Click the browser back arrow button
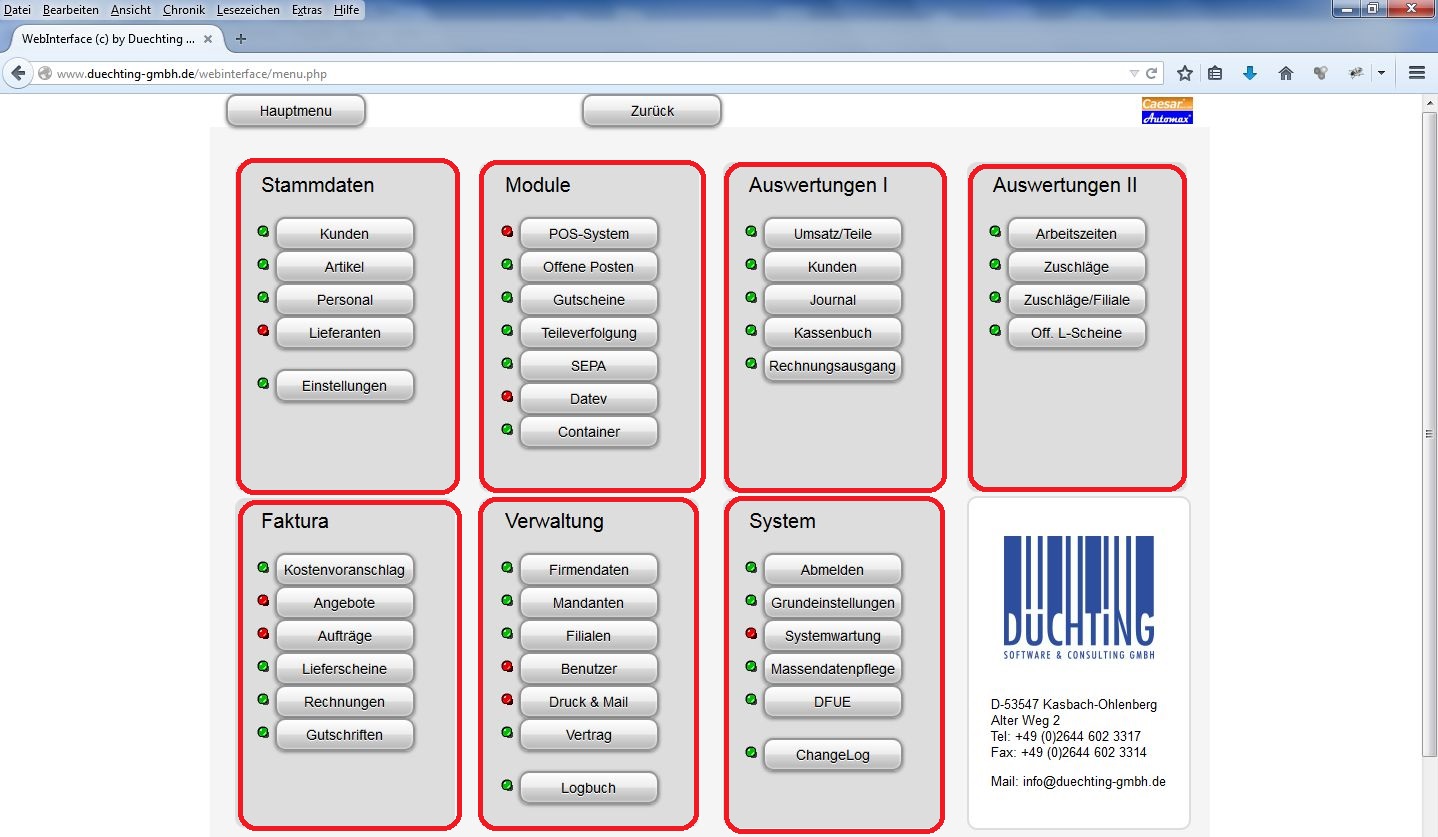Screen dimensions: 1438x837 18,73
